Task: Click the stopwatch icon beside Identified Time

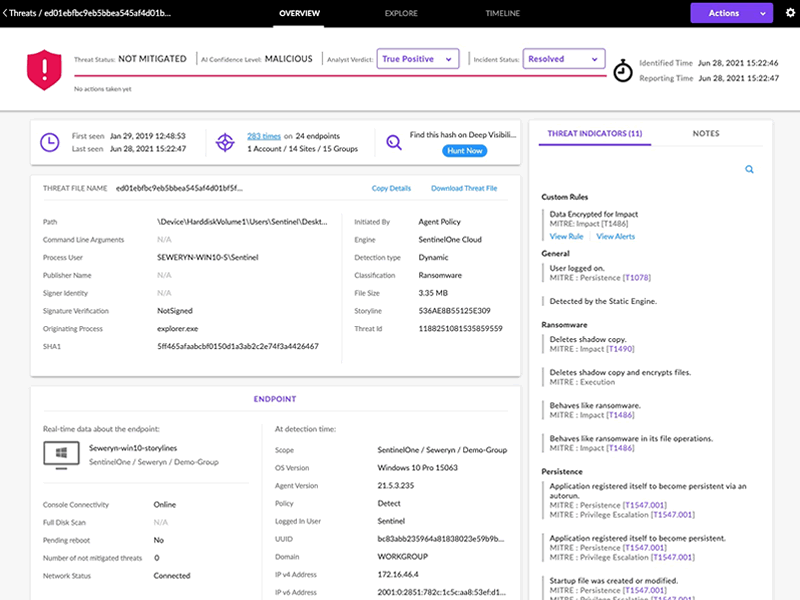Action: click(622, 70)
